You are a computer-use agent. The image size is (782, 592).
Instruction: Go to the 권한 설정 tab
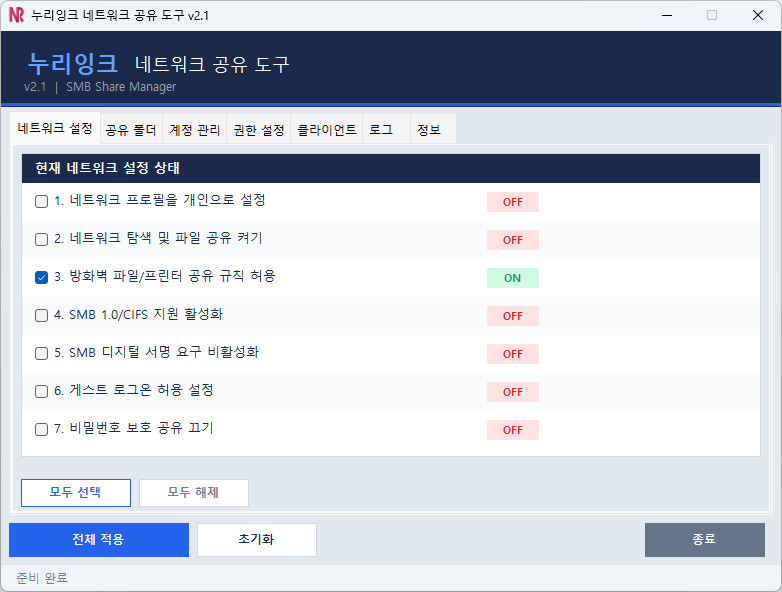[x=258, y=130]
